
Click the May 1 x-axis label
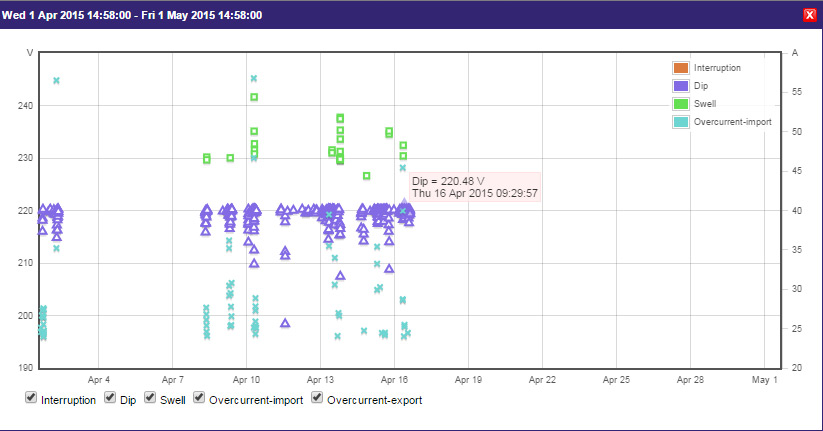tap(764, 381)
